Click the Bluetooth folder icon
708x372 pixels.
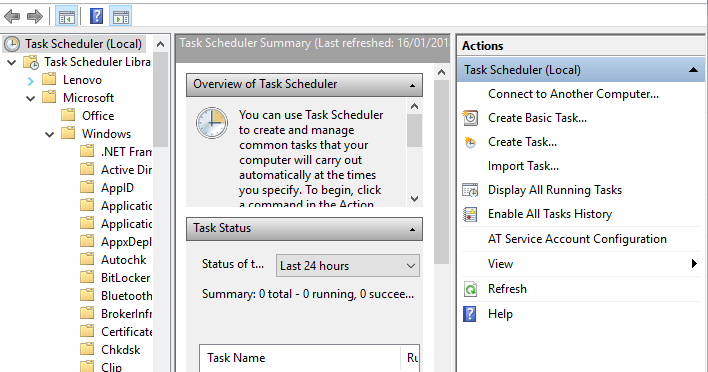click(x=87, y=295)
